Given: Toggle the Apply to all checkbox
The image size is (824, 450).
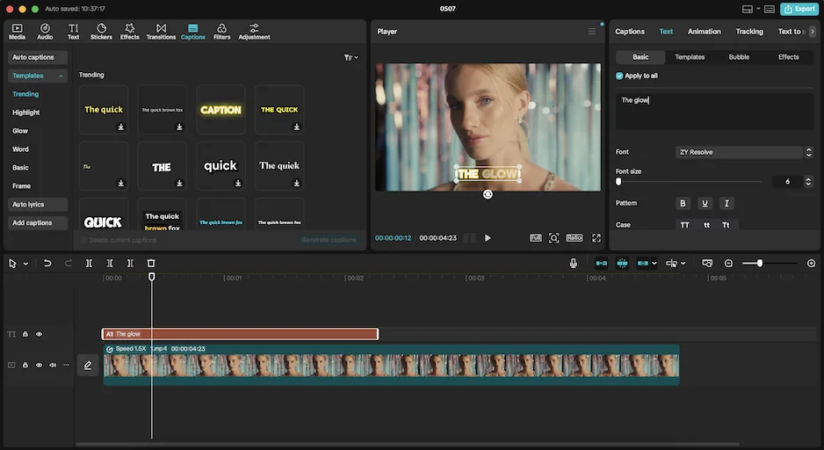Looking at the screenshot, I should pos(620,76).
